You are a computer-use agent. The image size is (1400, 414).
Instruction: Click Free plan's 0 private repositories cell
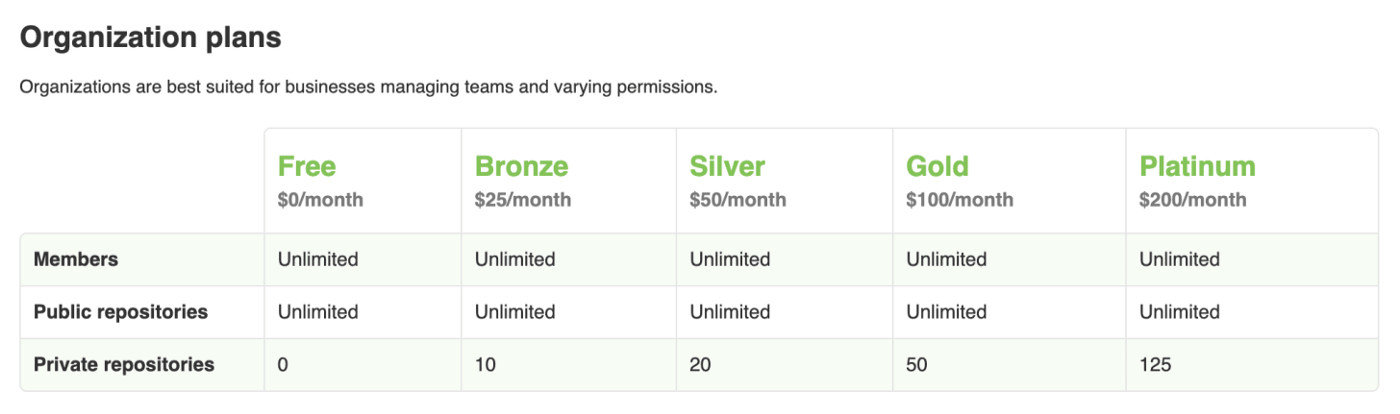pyautogui.click(x=283, y=365)
